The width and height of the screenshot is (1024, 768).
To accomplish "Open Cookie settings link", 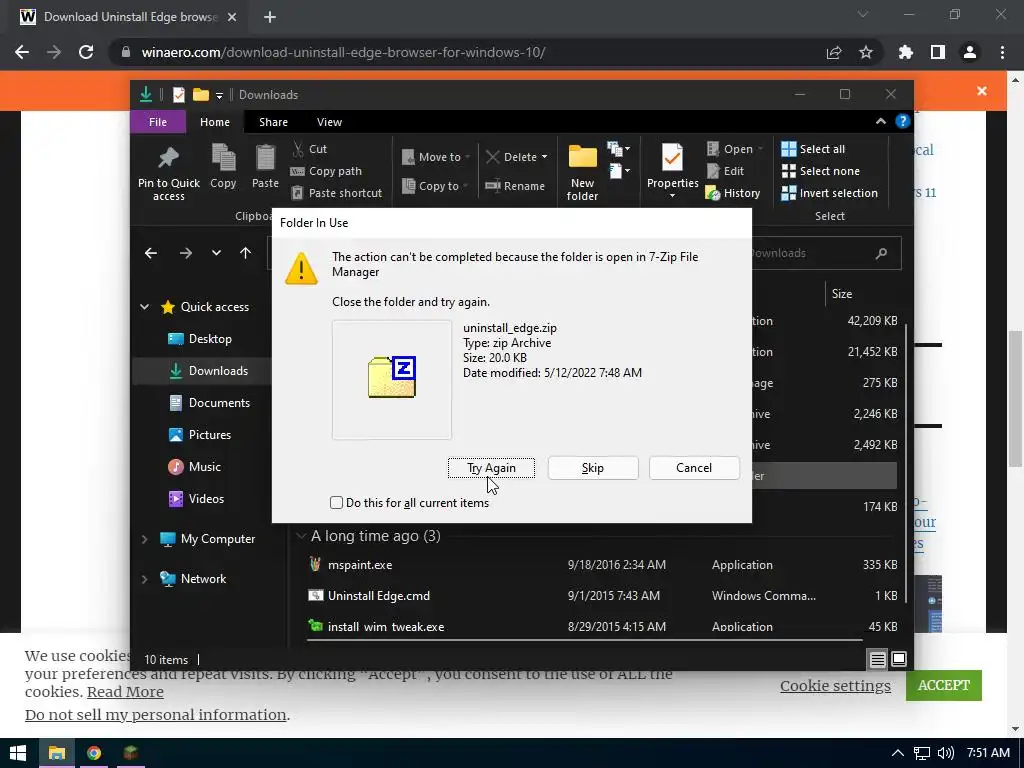I will click(x=835, y=686).
